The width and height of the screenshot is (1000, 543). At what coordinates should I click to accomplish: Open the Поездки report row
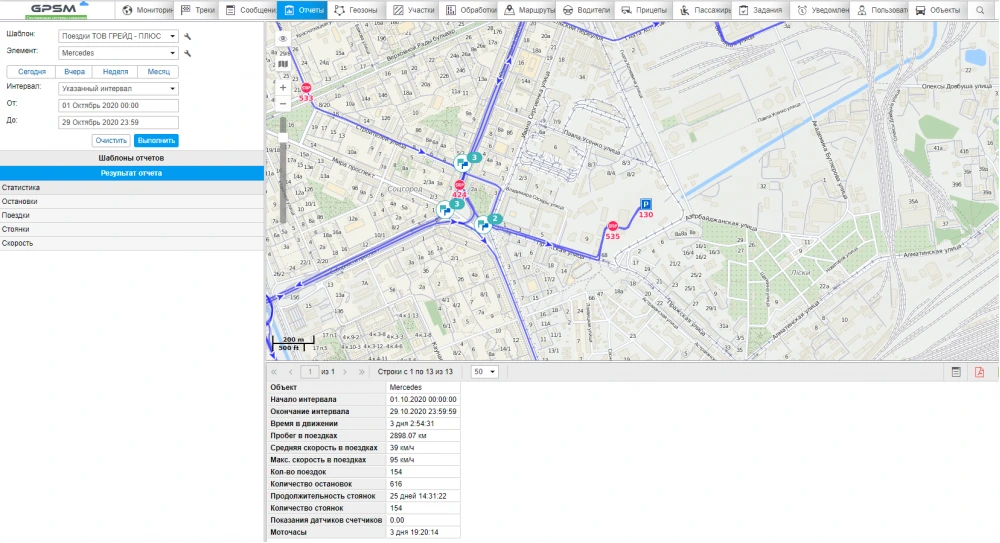(131, 216)
